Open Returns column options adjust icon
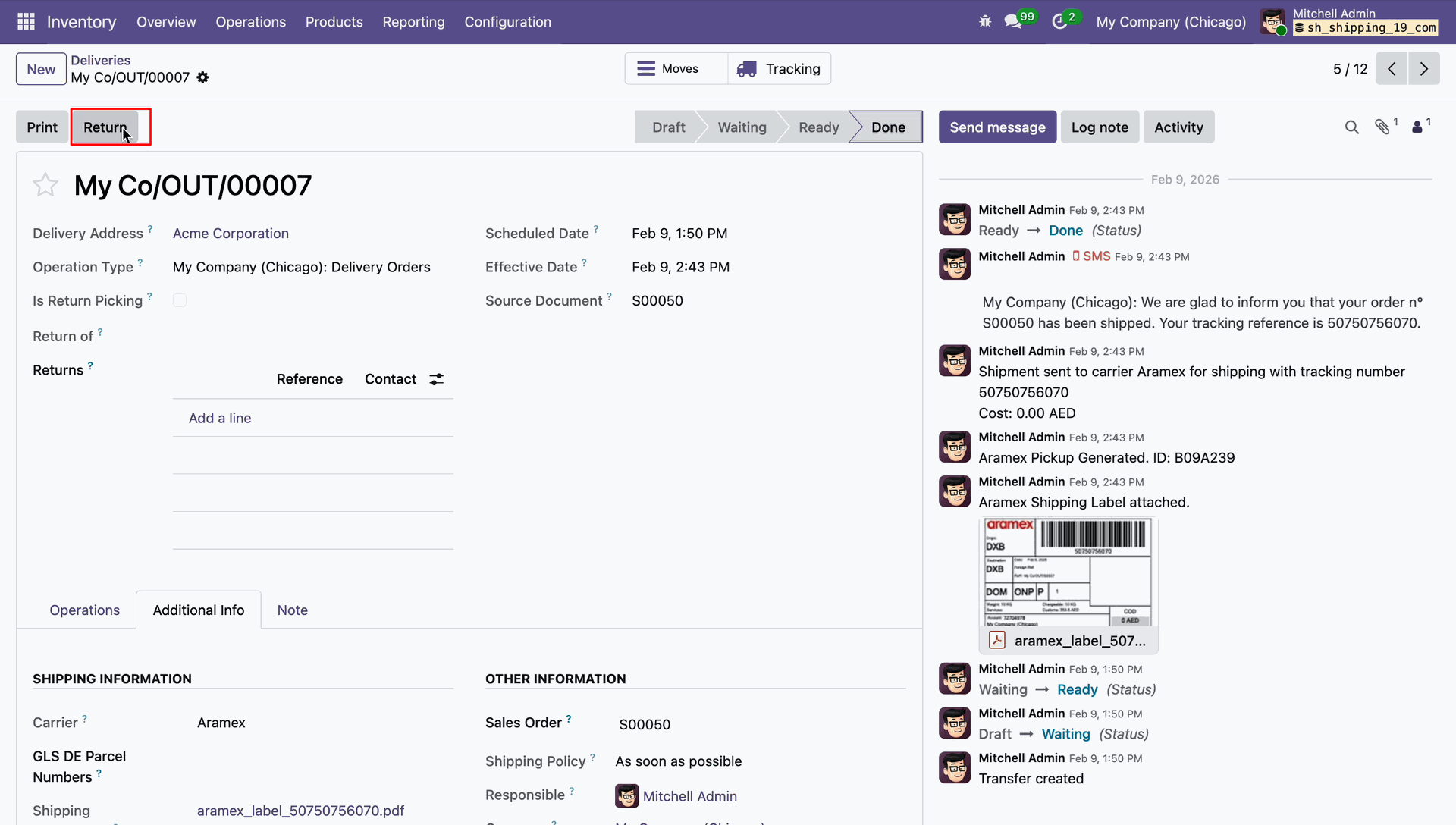Viewport: 1456px width, 825px height. tap(437, 379)
